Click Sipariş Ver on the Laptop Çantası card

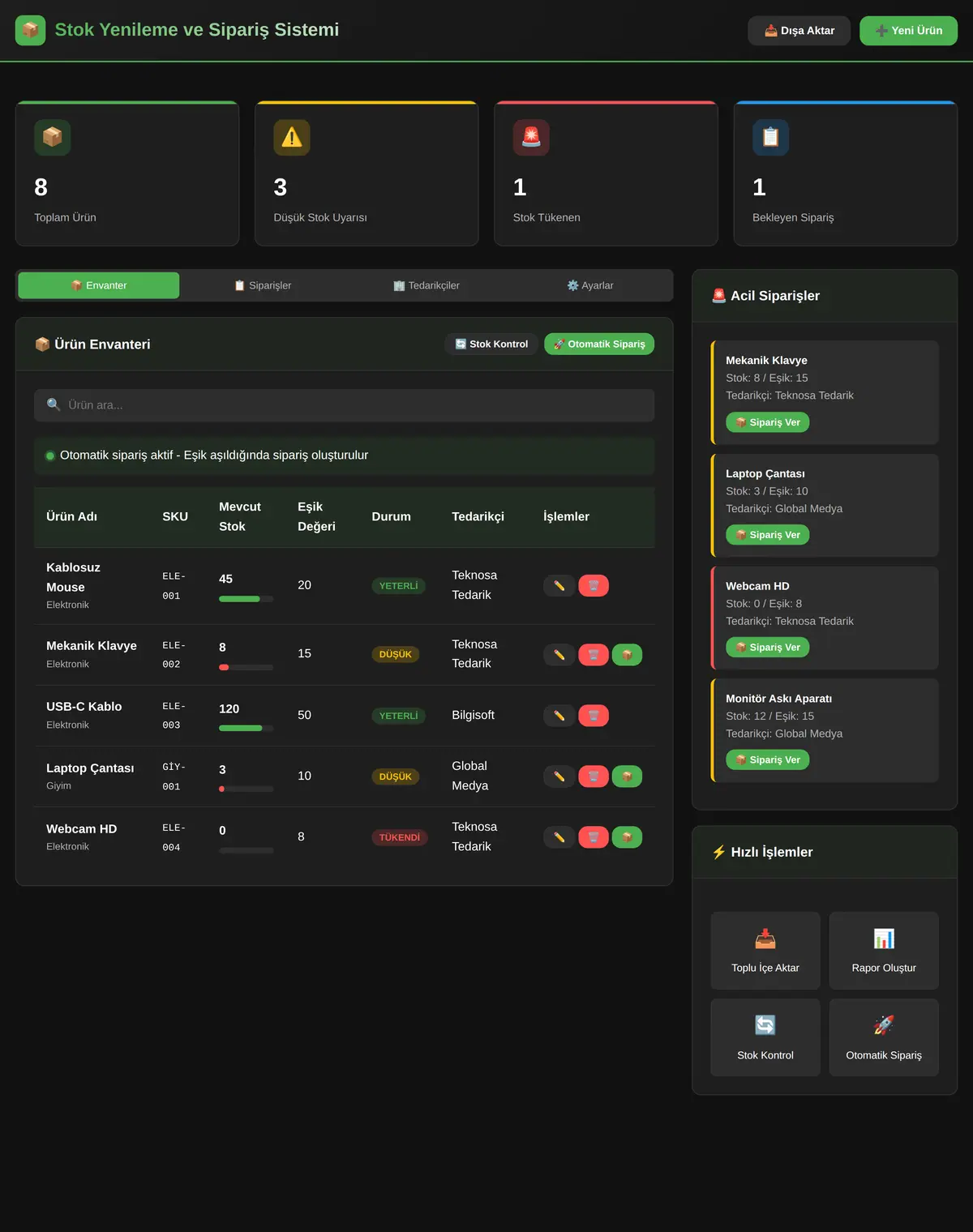point(767,535)
